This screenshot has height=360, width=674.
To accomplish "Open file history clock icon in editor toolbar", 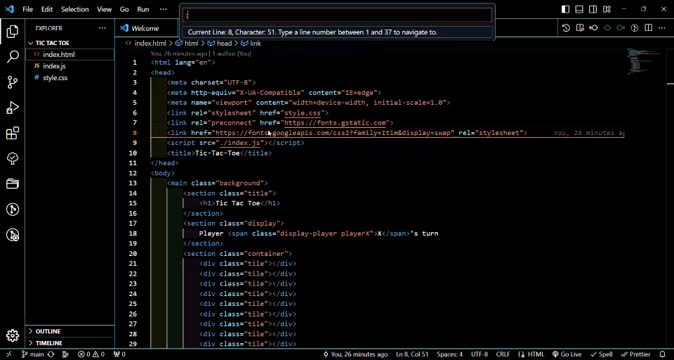I will click(x=566, y=28).
